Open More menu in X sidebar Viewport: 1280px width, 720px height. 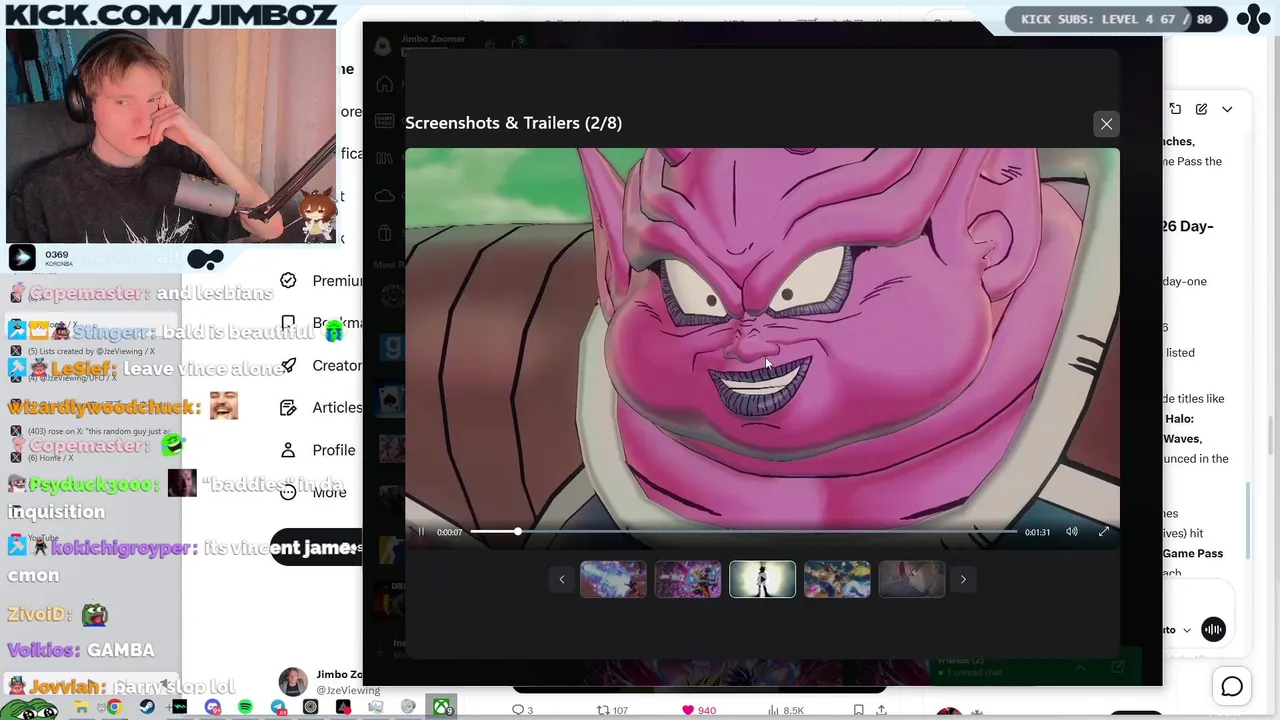pos(315,492)
